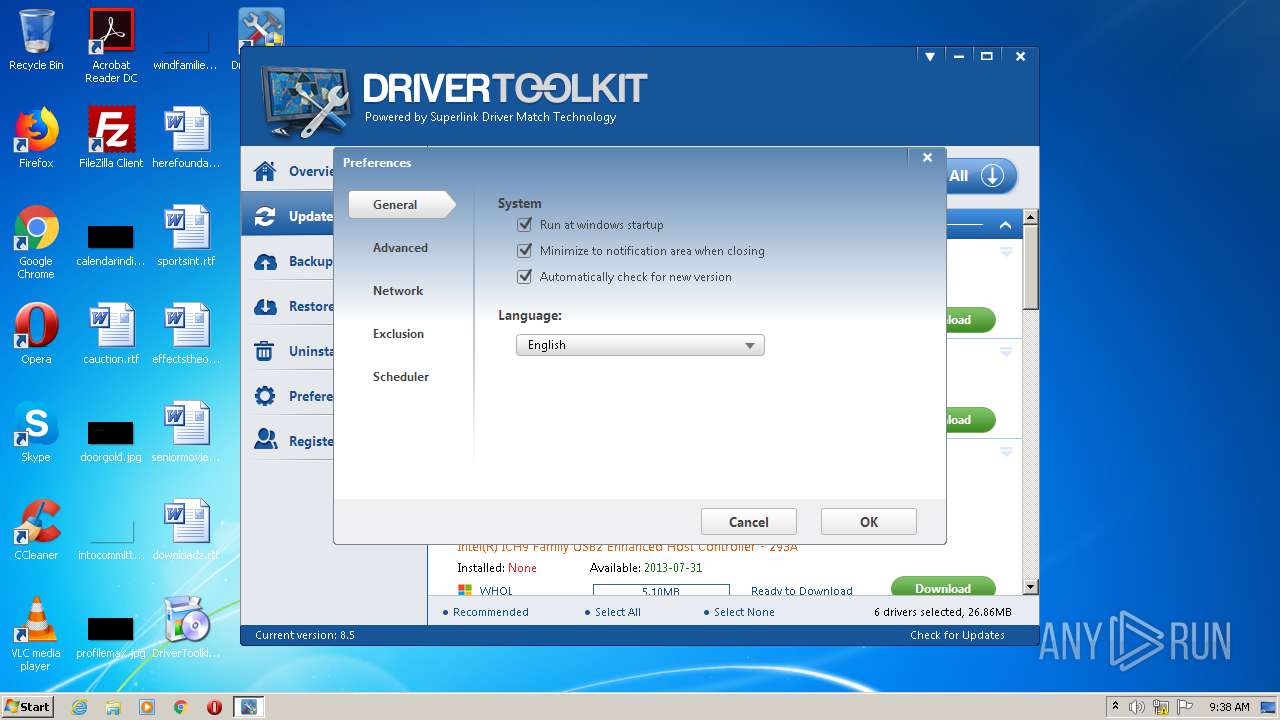Close the Preferences dialog
Viewport: 1280px width, 720px height.
point(927,157)
